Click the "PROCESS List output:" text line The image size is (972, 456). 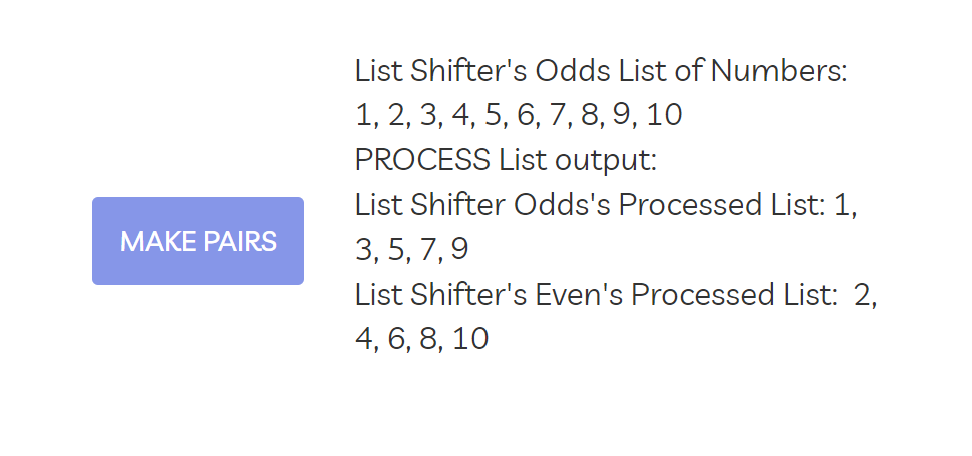click(x=506, y=160)
